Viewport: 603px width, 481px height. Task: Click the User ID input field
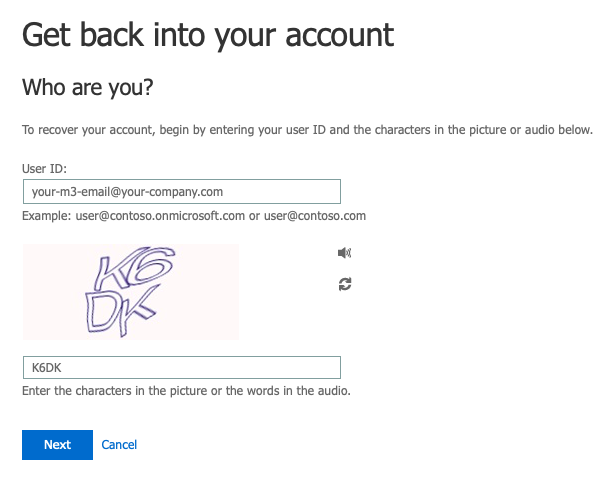181,191
